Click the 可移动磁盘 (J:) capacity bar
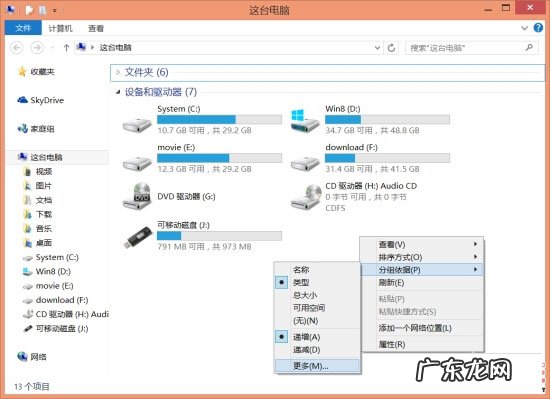Image resolution: width=550 pixels, height=399 pixels. click(219, 236)
